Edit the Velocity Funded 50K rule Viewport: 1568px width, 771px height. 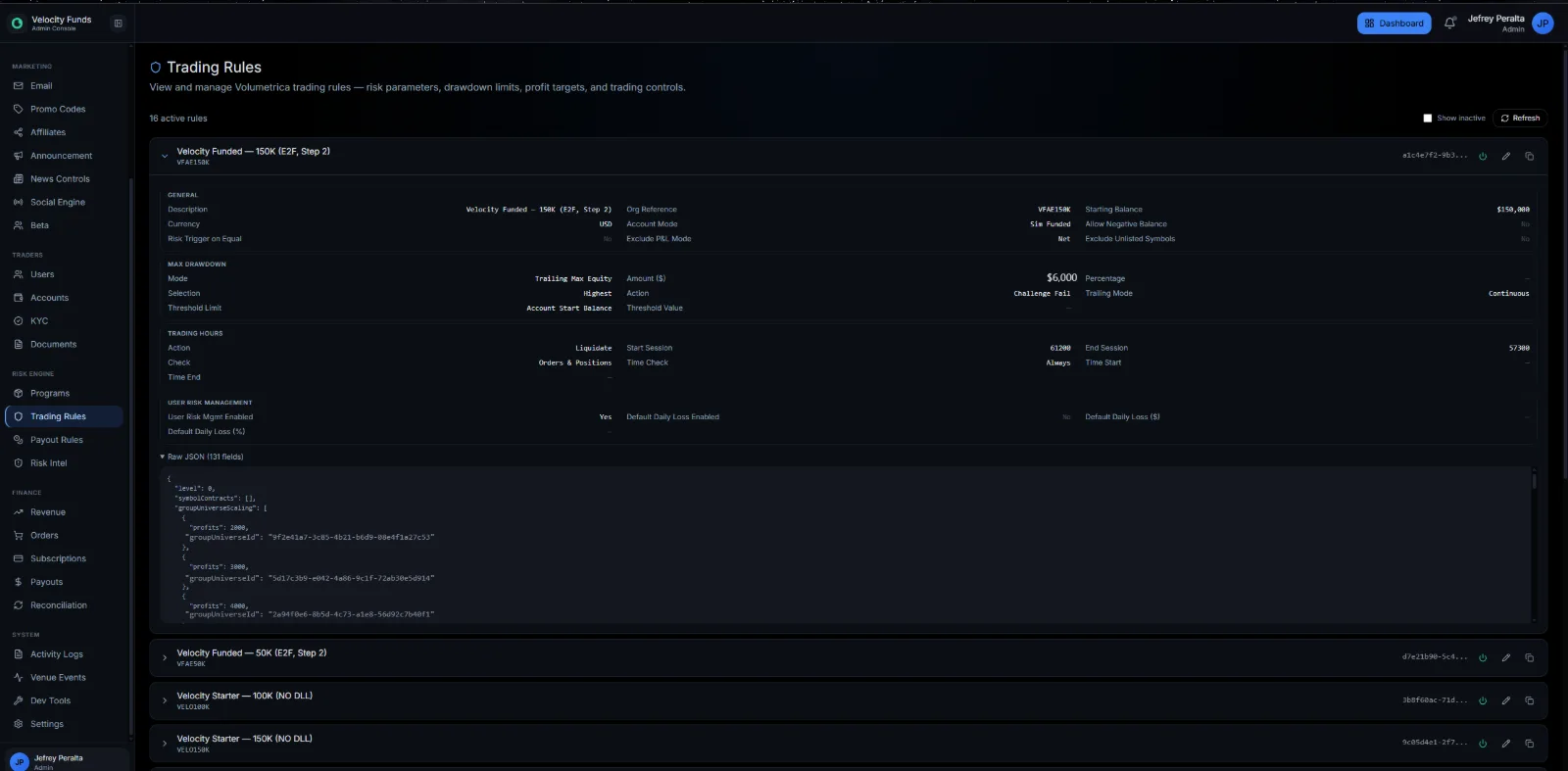click(x=1506, y=657)
